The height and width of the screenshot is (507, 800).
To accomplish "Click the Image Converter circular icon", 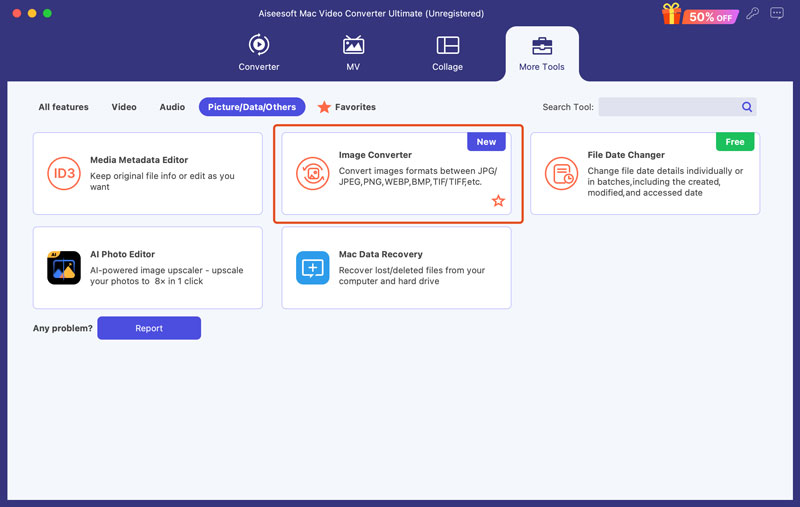I will (313, 173).
